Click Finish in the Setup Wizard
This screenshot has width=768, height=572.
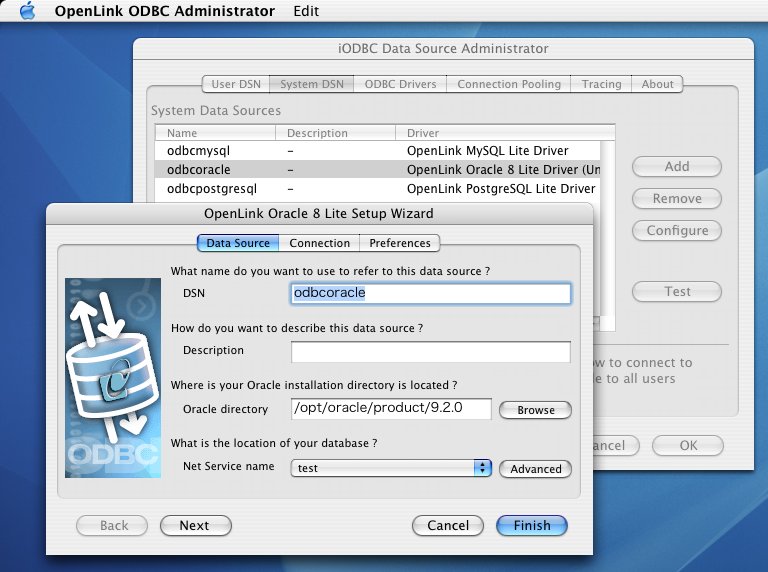pyautogui.click(x=532, y=525)
